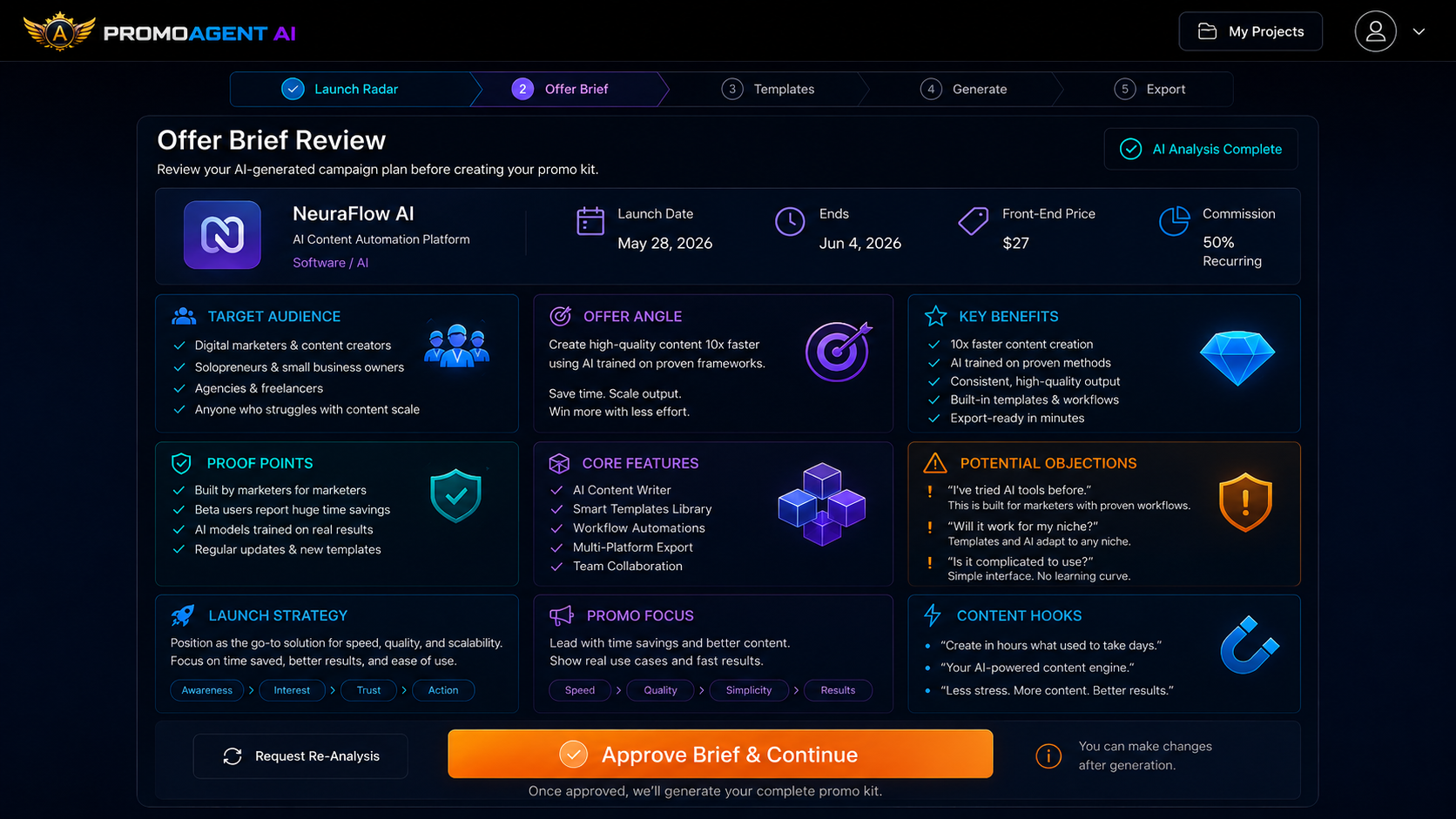Click the info icon beside change notice
The width and height of the screenshot is (1456, 819).
[1048, 755]
